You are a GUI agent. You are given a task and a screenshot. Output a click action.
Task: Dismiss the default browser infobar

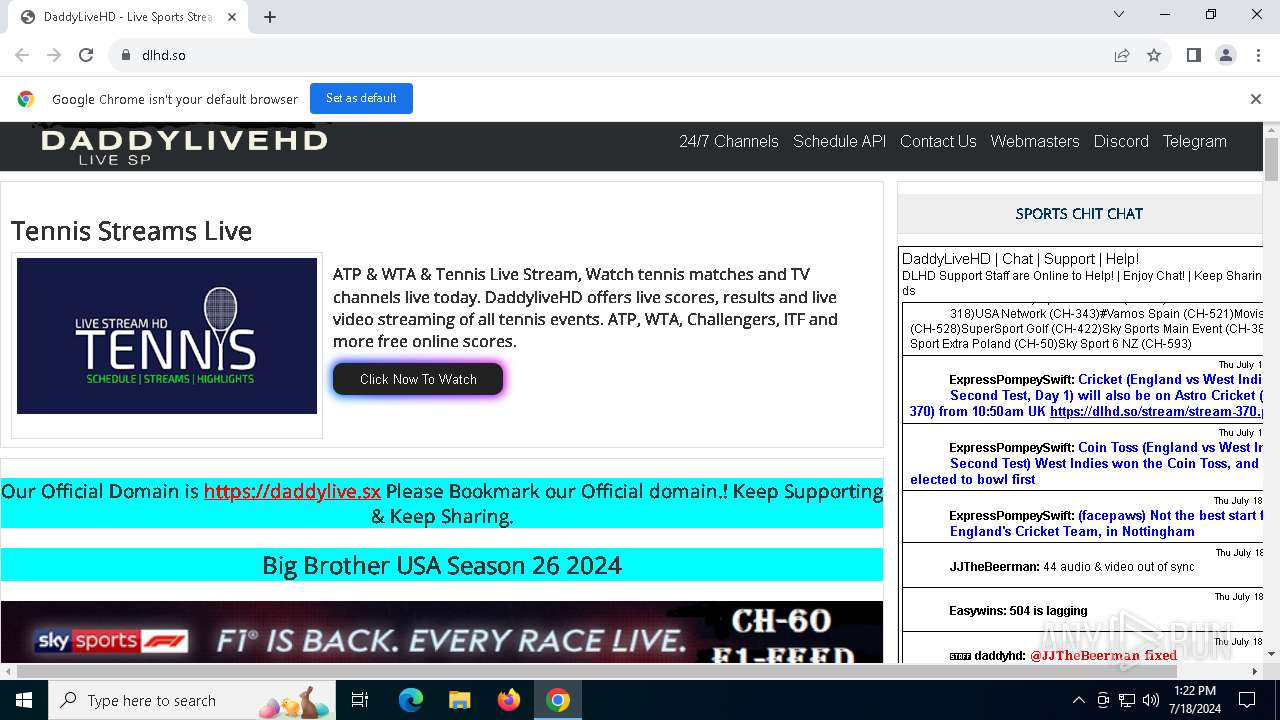point(1256,99)
